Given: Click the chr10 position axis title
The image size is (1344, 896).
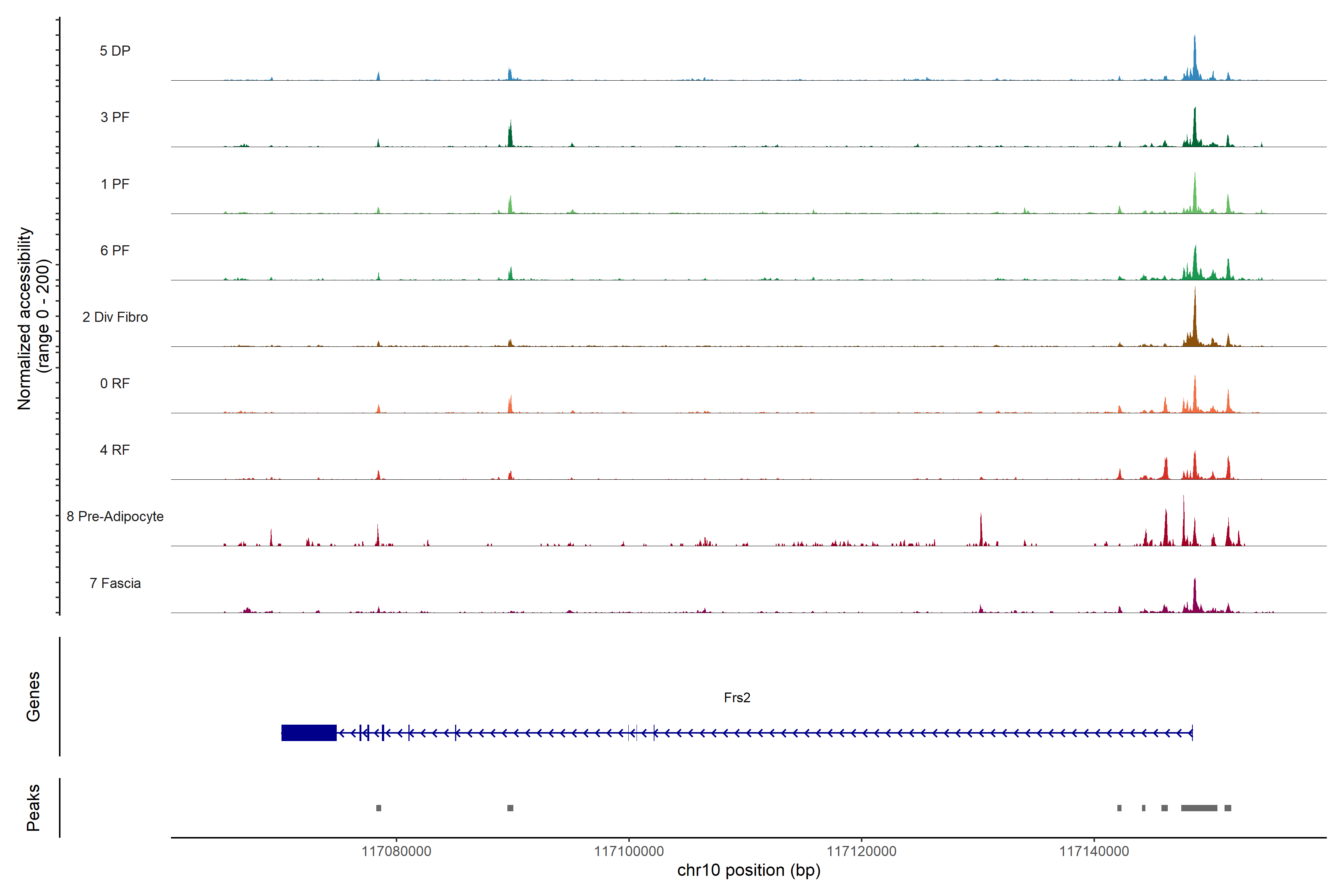Looking at the screenshot, I should point(749,870).
